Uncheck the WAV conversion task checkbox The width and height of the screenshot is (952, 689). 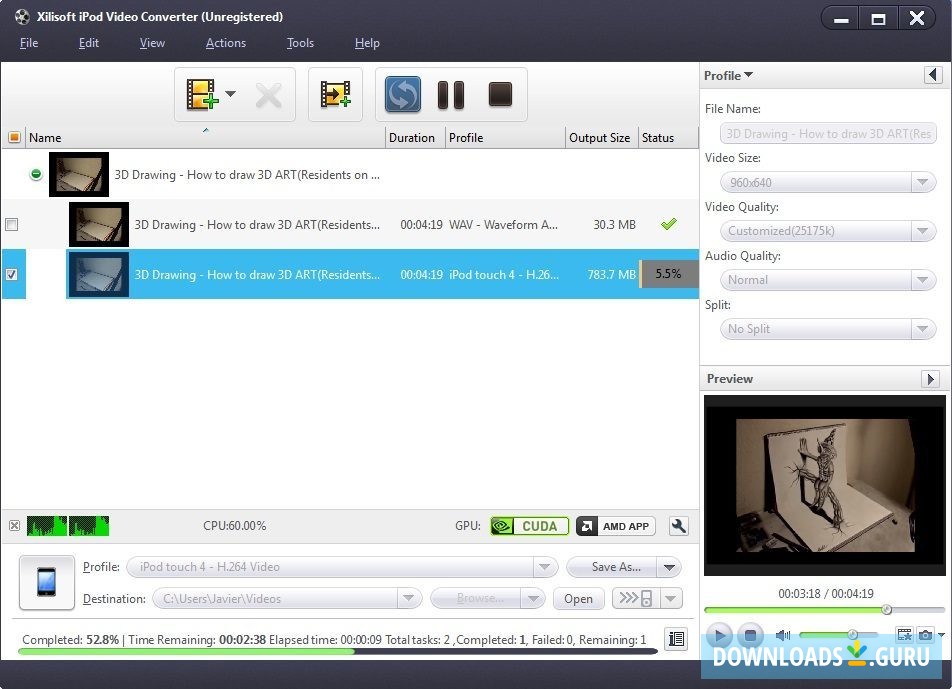pyautogui.click(x=11, y=224)
